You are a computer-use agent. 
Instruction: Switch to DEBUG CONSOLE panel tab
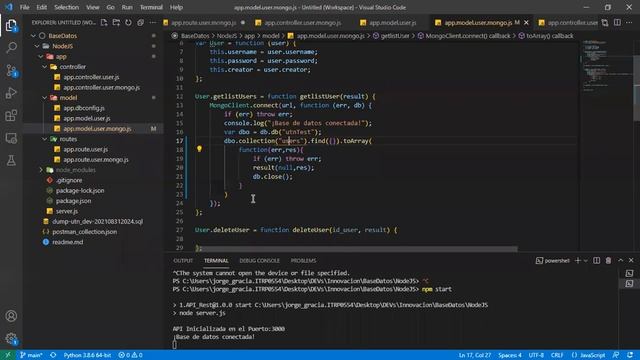259,260
